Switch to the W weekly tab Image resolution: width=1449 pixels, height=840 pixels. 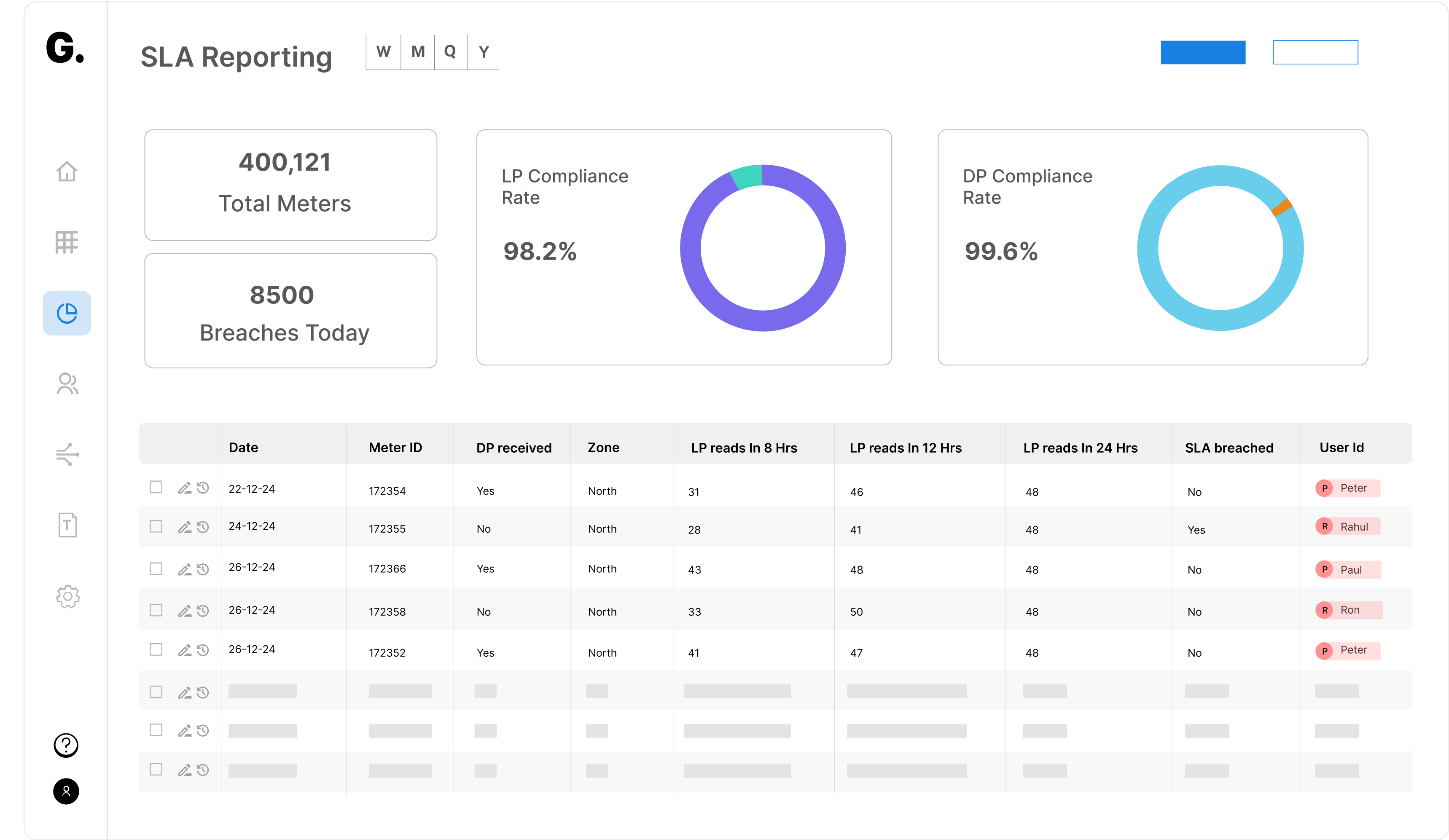pos(384,52)
